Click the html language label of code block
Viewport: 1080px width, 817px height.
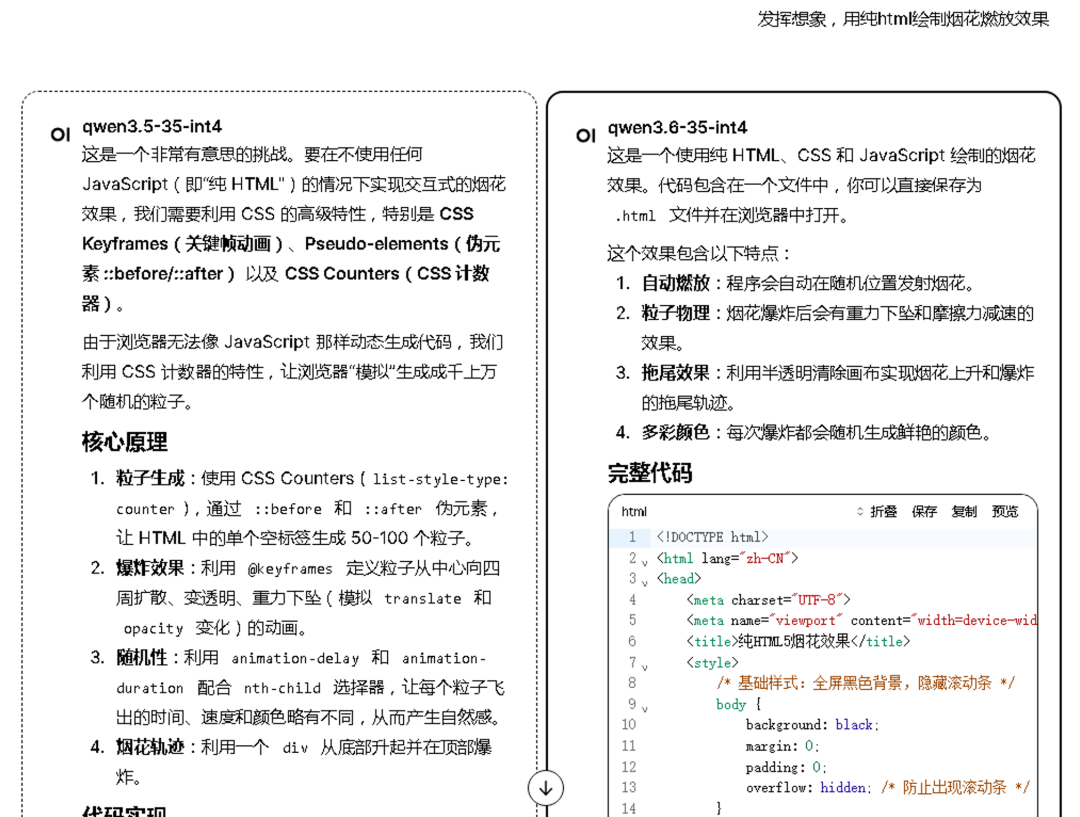tap(634, 511)
